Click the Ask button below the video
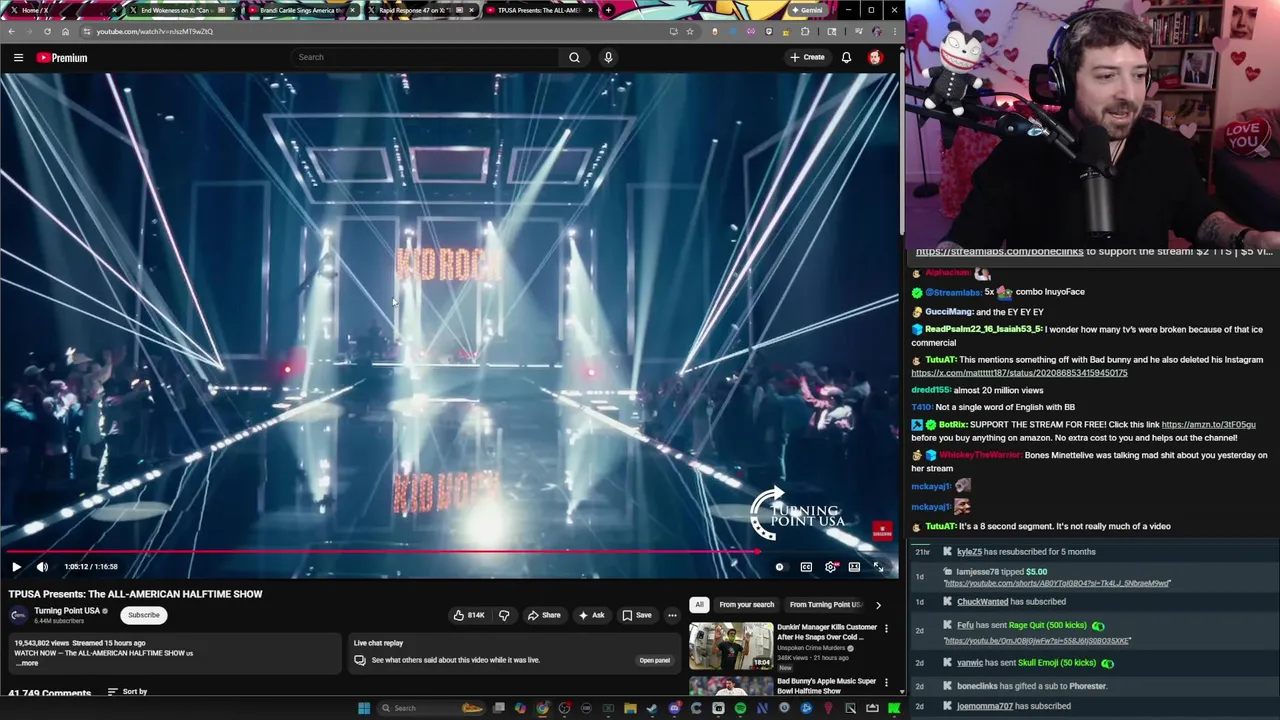 click(591, 615)
